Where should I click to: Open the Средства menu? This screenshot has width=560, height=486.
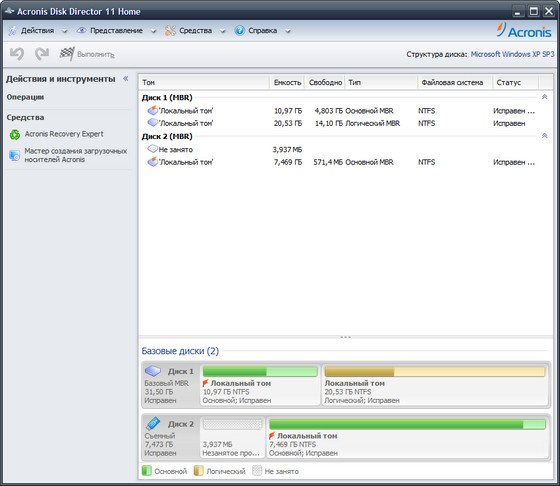[x=195, y=31]
